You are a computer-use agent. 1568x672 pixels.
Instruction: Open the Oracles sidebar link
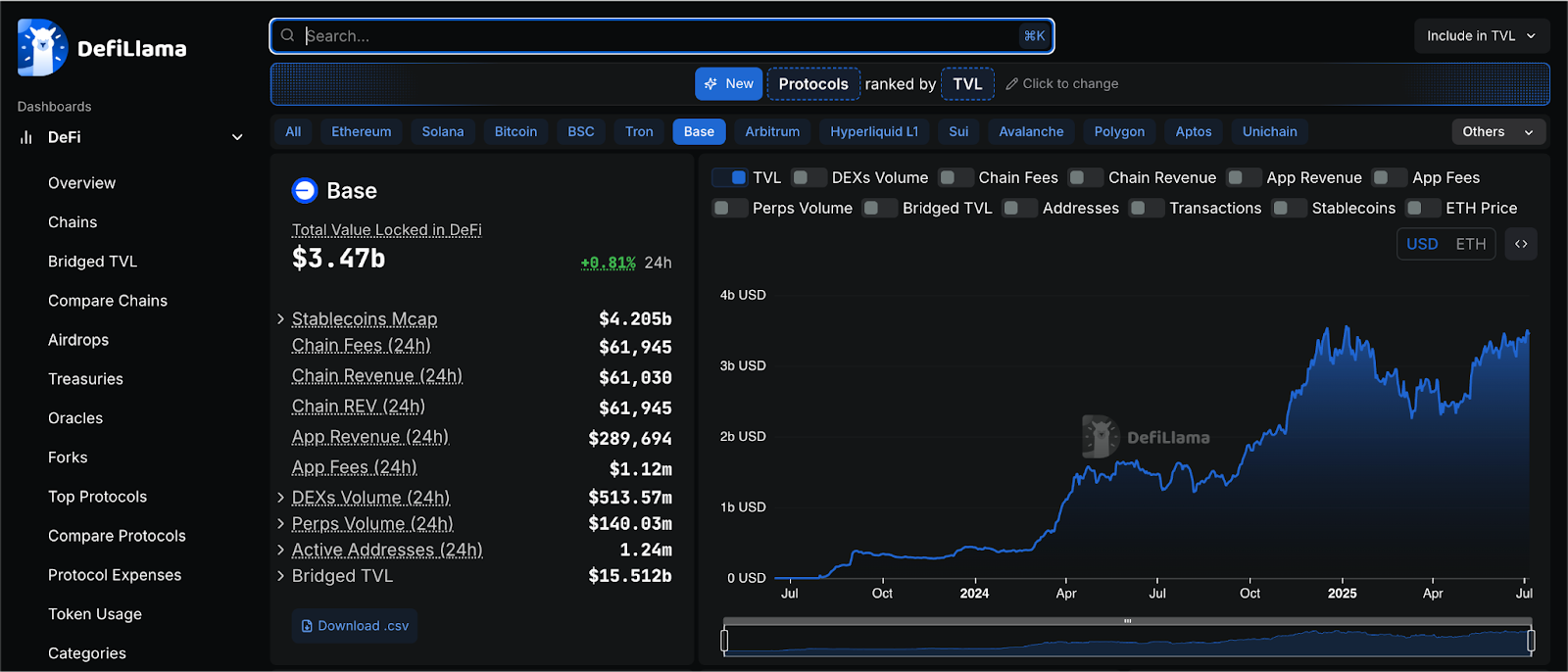pos(75,418)
